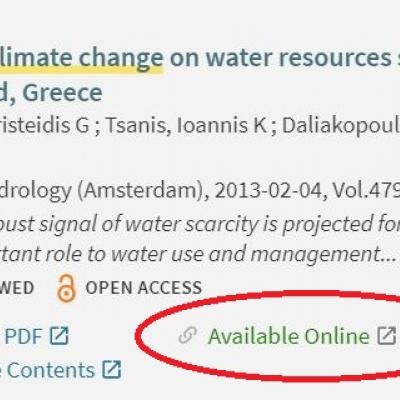This screenshot has height=400, width=400.
Task: Click the journal name with Amsterdam
Action: point(101,191)
